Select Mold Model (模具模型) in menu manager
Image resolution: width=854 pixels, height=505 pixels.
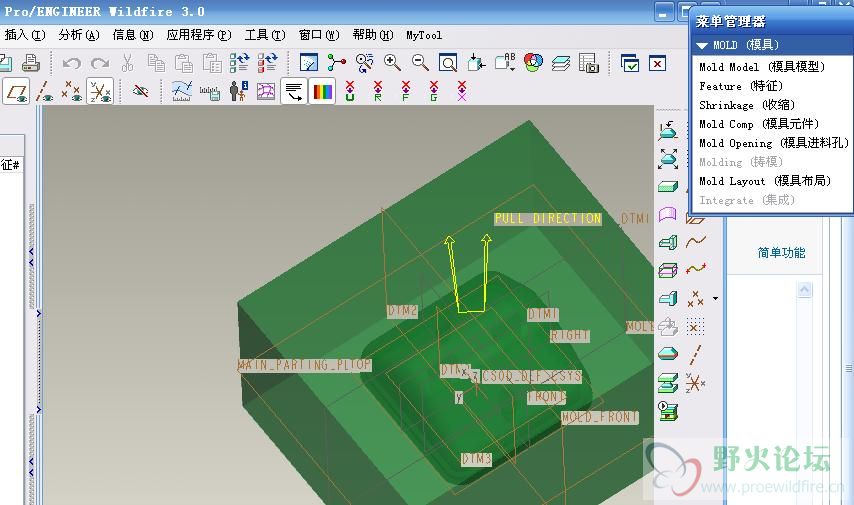click(x=762, y=67)
